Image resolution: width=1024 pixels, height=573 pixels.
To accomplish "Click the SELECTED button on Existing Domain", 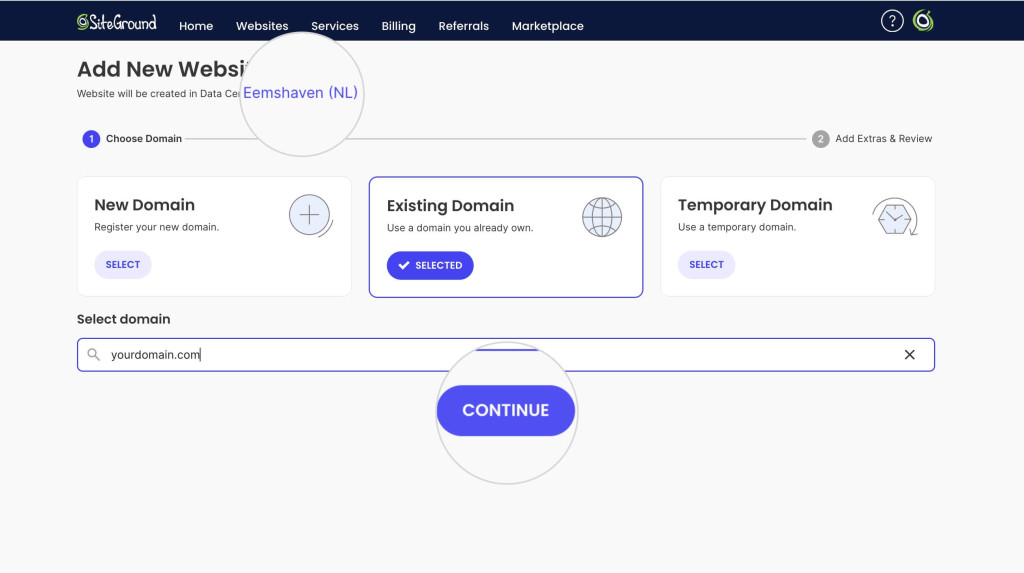I will (x=430, y=265).
